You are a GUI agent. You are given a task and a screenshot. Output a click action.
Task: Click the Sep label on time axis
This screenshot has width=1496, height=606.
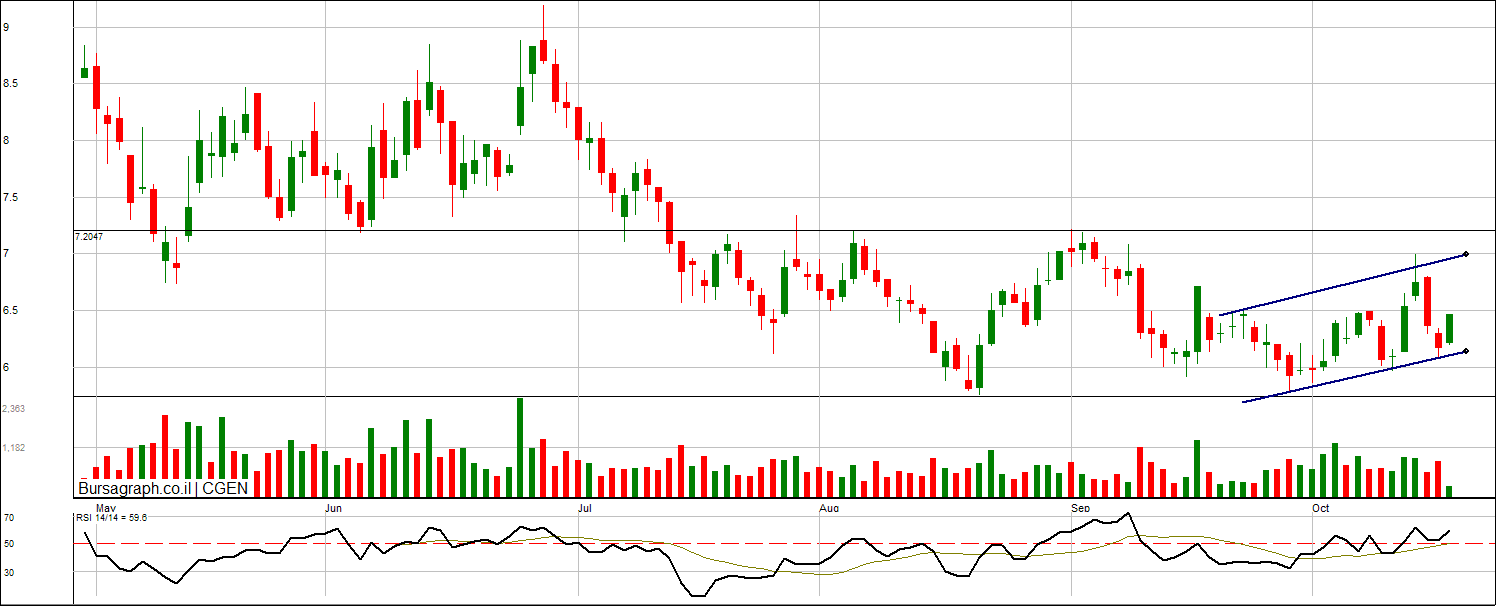coord(1079,508)
